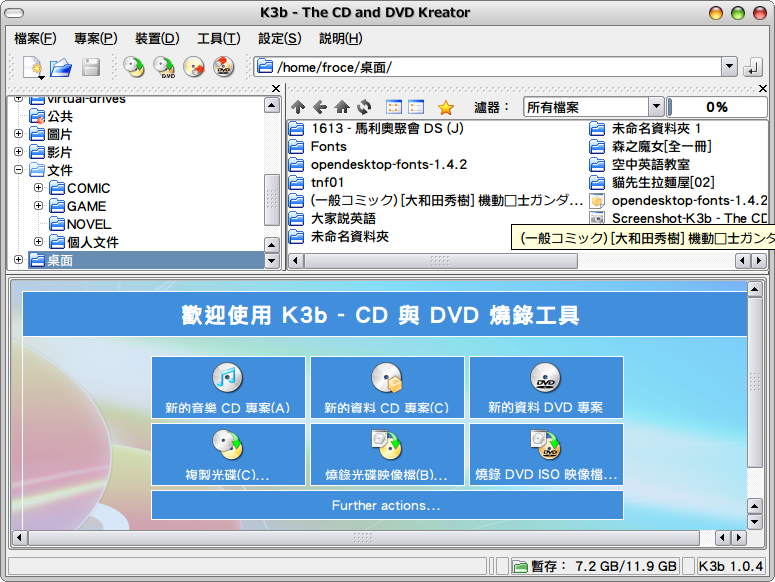Open the path history dropdown

coord(730,67)
